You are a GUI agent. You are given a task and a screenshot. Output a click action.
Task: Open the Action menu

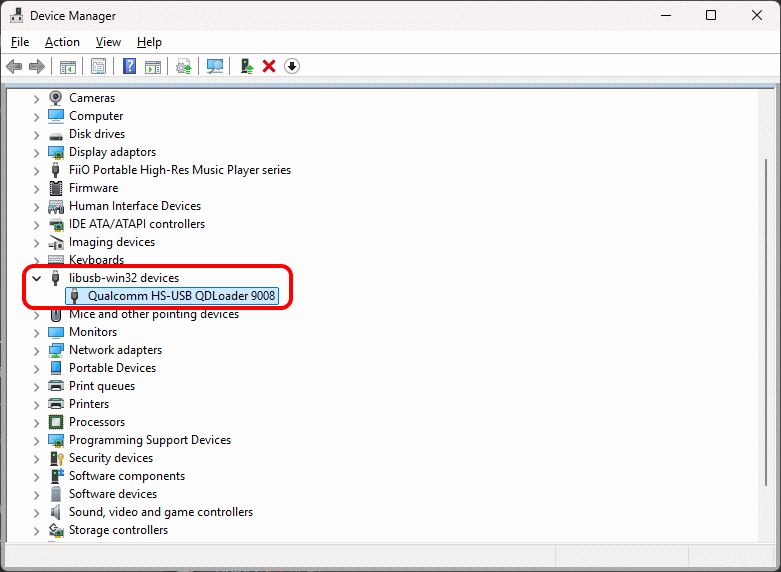tap(62, 42)
